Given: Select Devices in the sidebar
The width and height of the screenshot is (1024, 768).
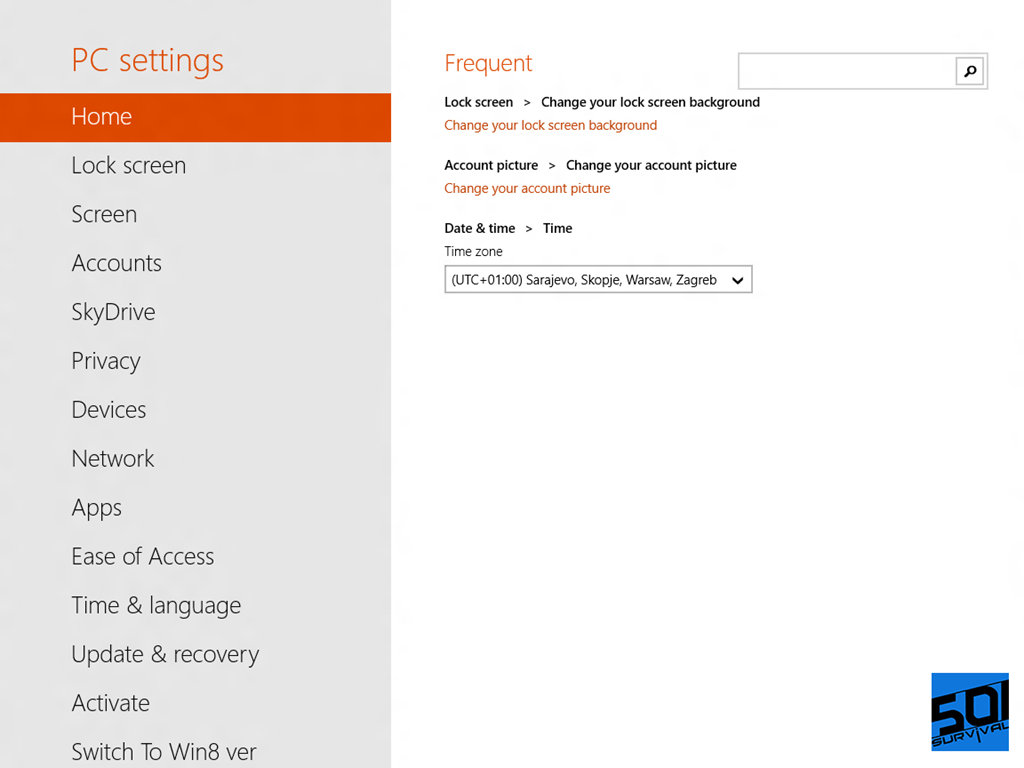Looking at the screenshot, I should coord(108,410).
